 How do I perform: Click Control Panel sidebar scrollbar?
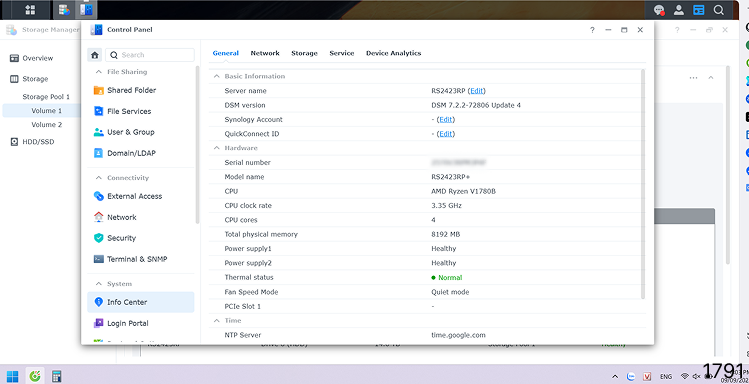pyautogui.click(x=198, y=145)
